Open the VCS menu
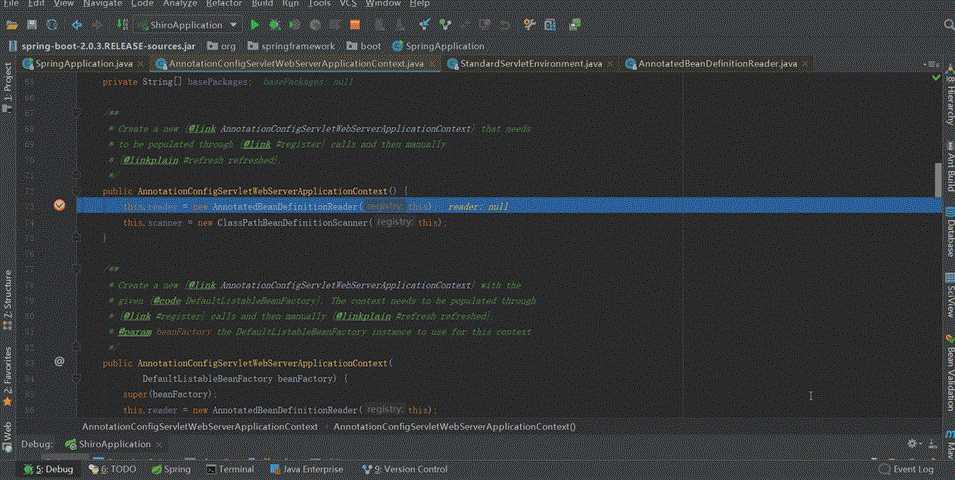 tap(348, 3)
